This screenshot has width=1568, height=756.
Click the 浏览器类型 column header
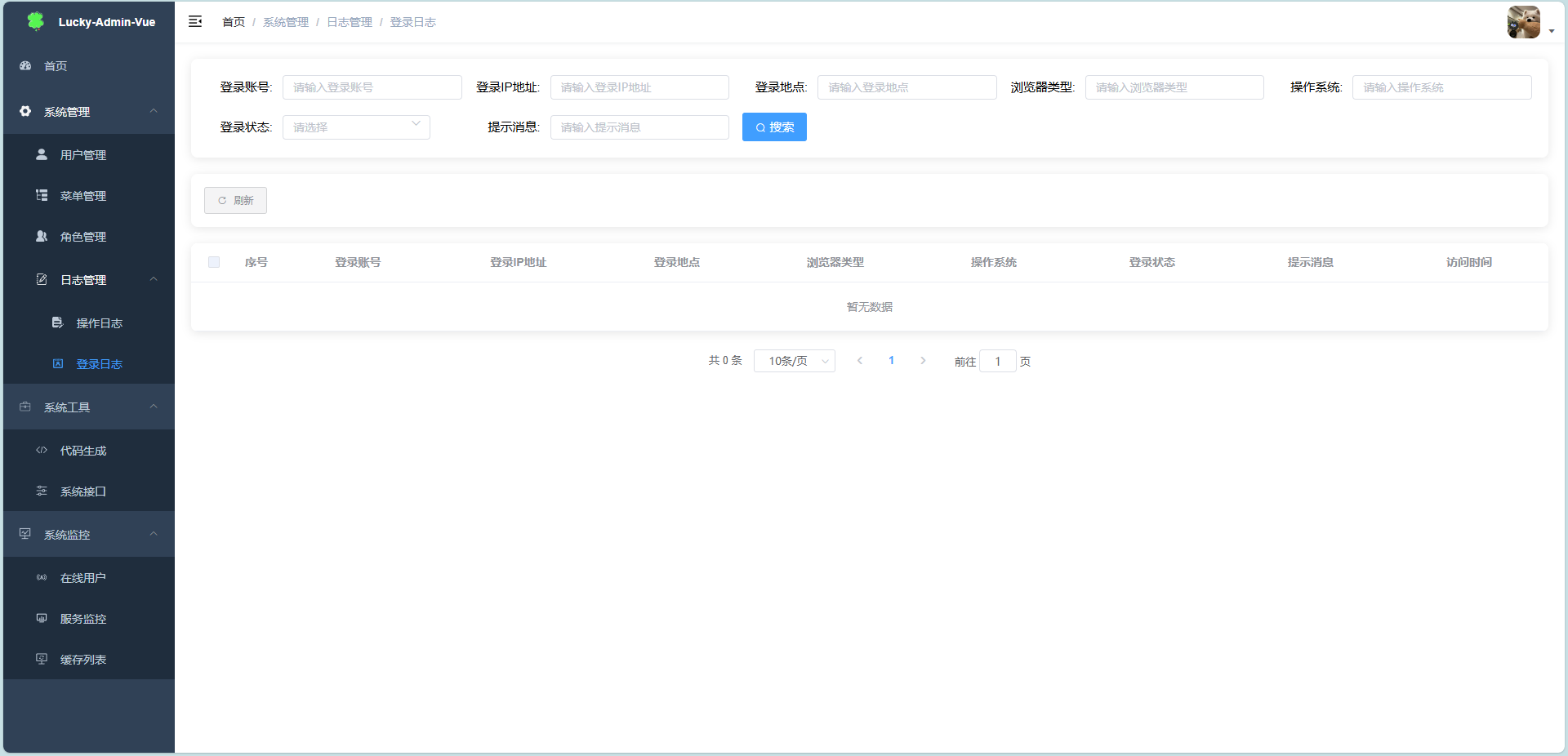pos(835,262)
